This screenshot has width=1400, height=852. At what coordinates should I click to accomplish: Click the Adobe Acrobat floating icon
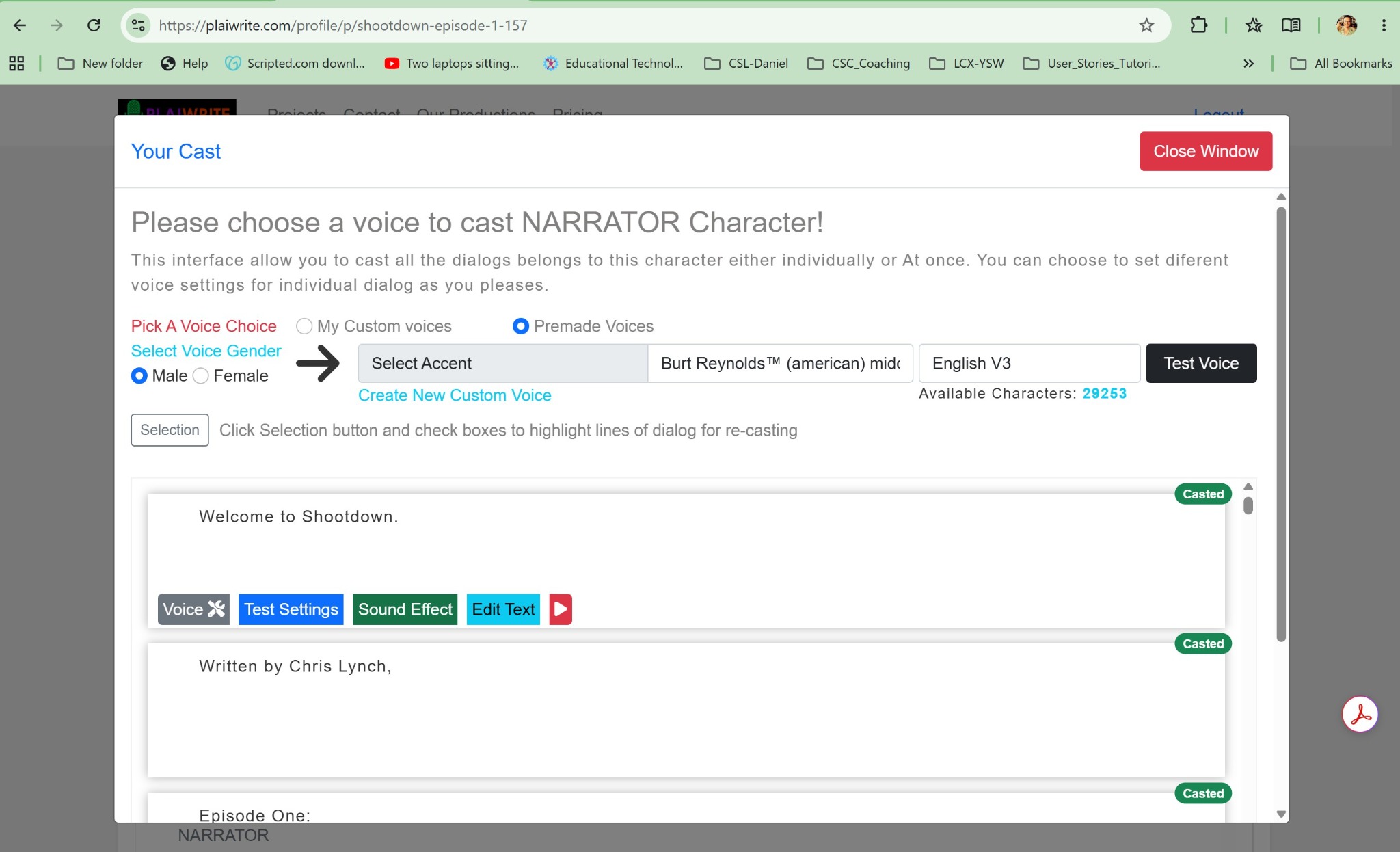1360,715
